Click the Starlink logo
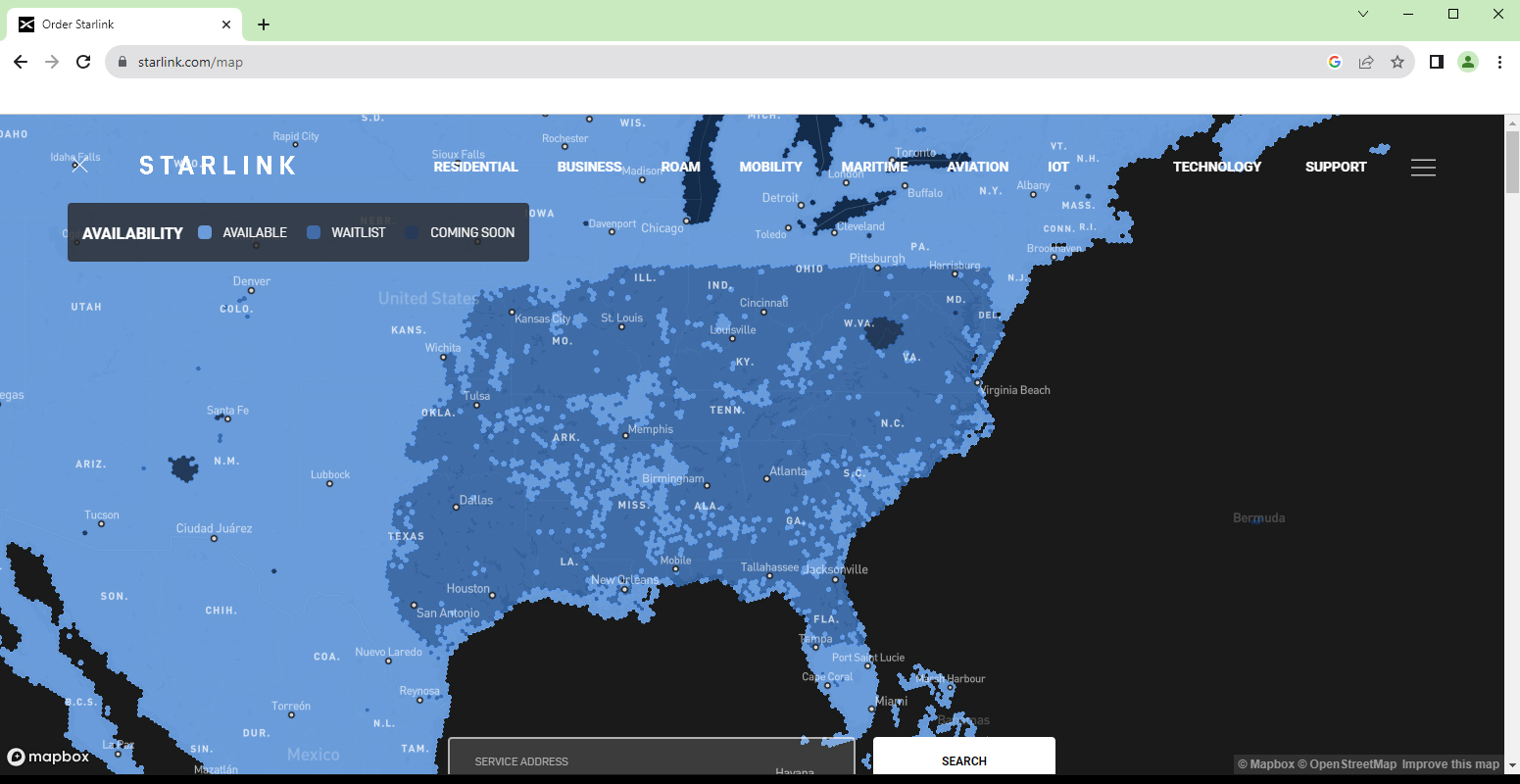Screen dimensions: 1520x784 pos(218,166)
